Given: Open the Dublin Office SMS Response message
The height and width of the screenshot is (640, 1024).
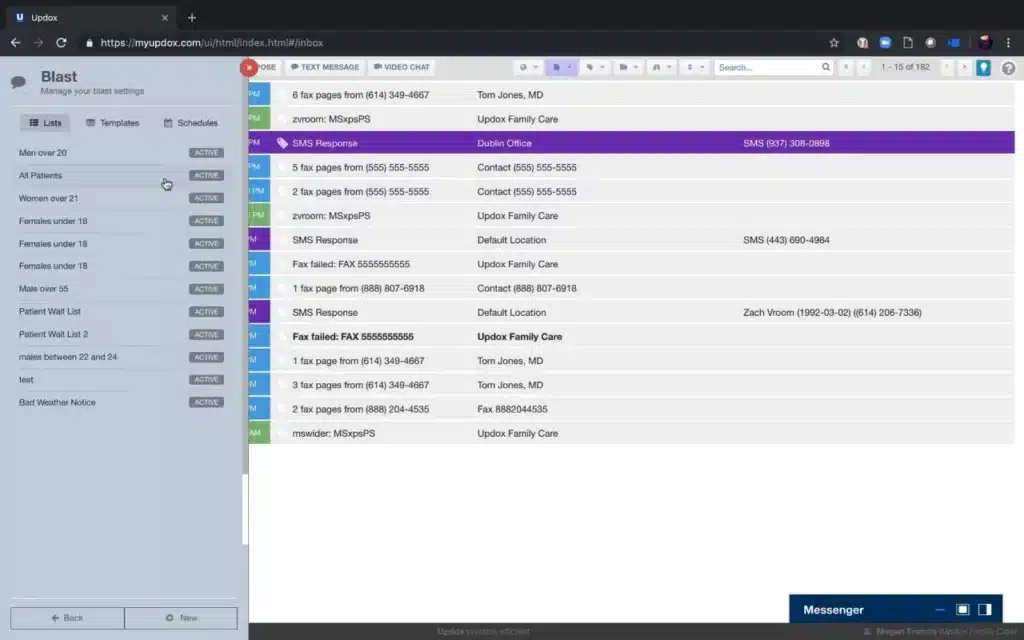Looking at the screenshot, I should (x=632, y=143).
